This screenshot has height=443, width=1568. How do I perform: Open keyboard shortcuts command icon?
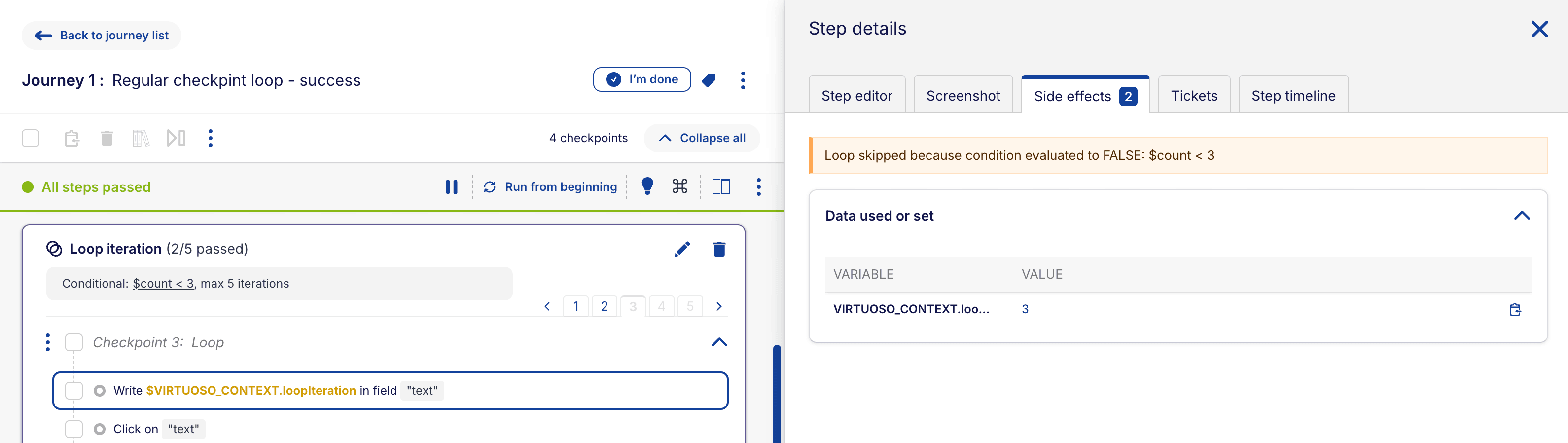point(680,186)
